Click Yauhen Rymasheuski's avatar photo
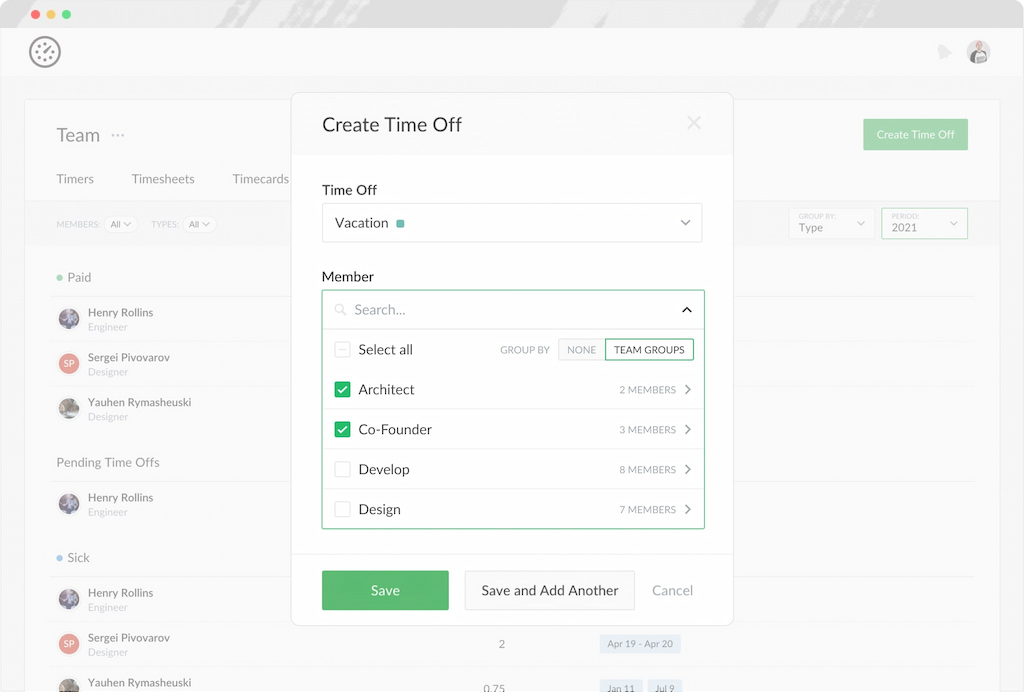 [x=68, y=408]
